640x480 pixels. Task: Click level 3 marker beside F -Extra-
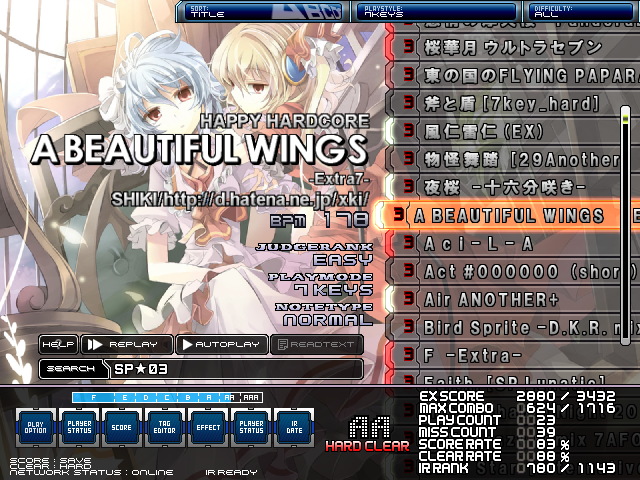(x=409, y=354)
